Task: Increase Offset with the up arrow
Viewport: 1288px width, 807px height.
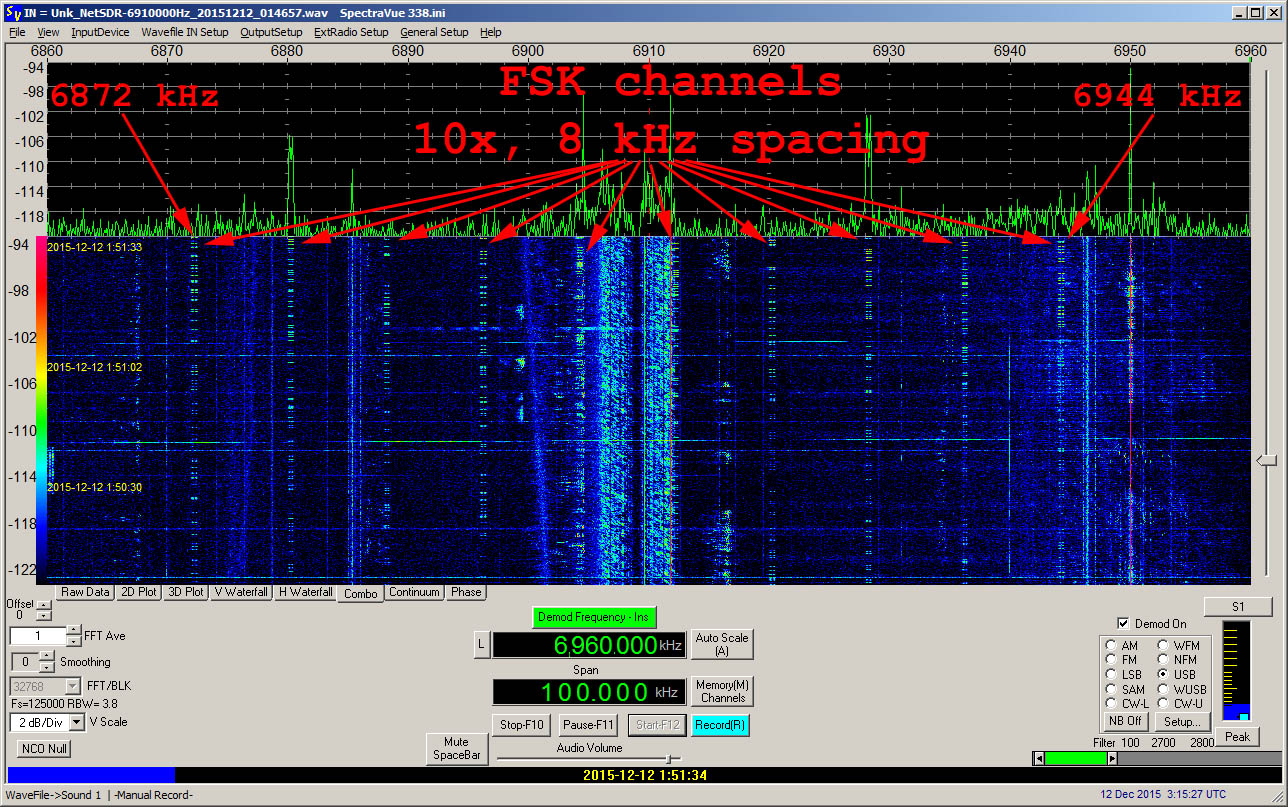Action: [x=43, y=605]
